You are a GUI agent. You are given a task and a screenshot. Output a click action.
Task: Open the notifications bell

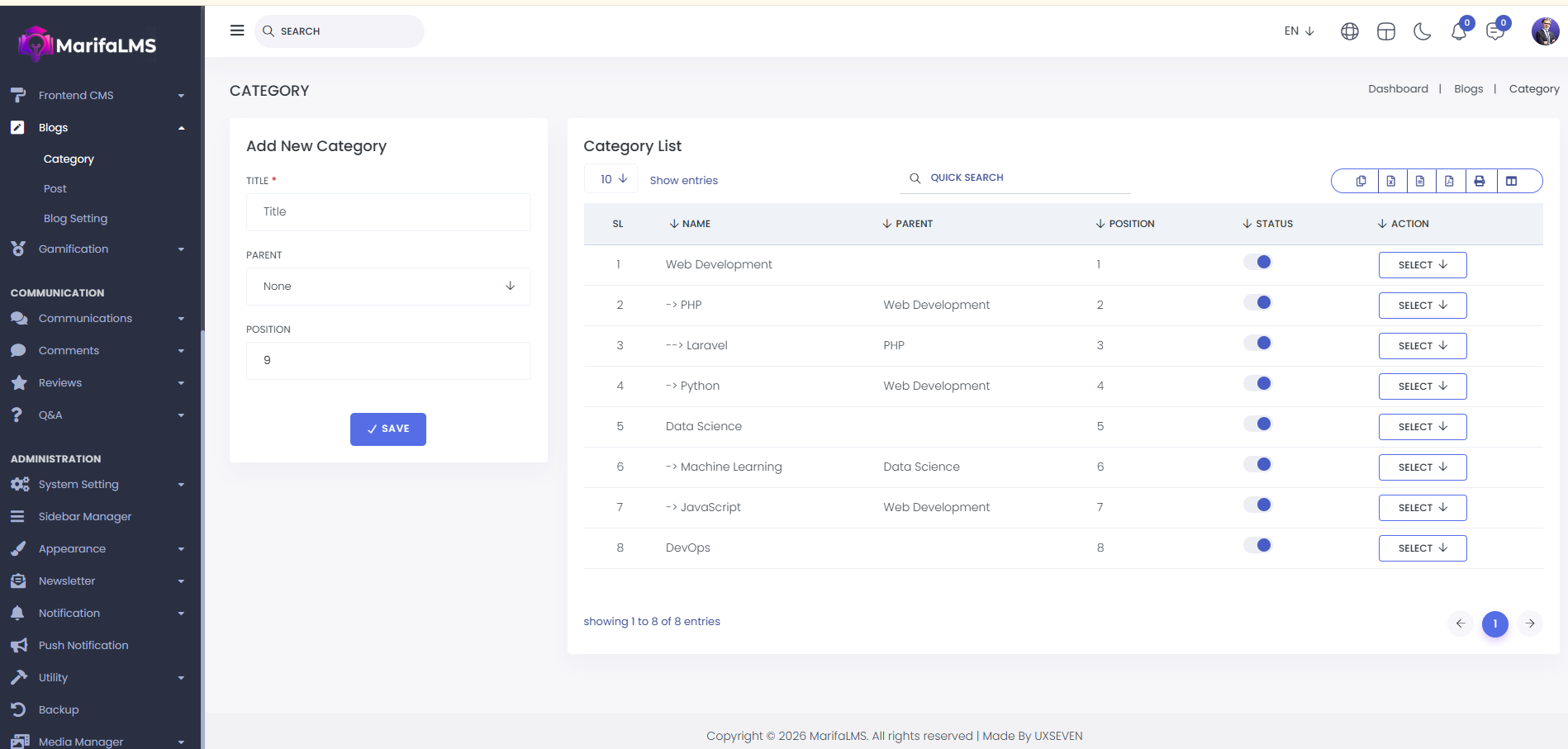point(1458,31)
